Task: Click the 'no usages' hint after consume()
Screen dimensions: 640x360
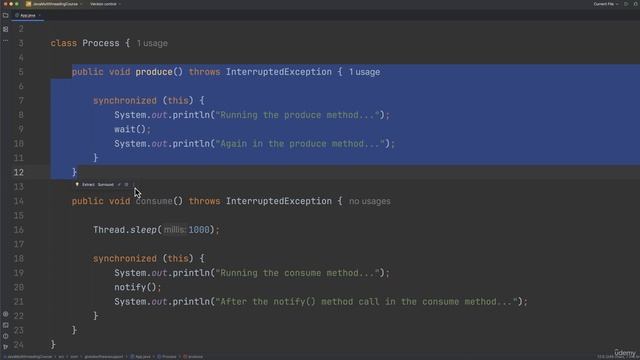Action: click(370, 201)
